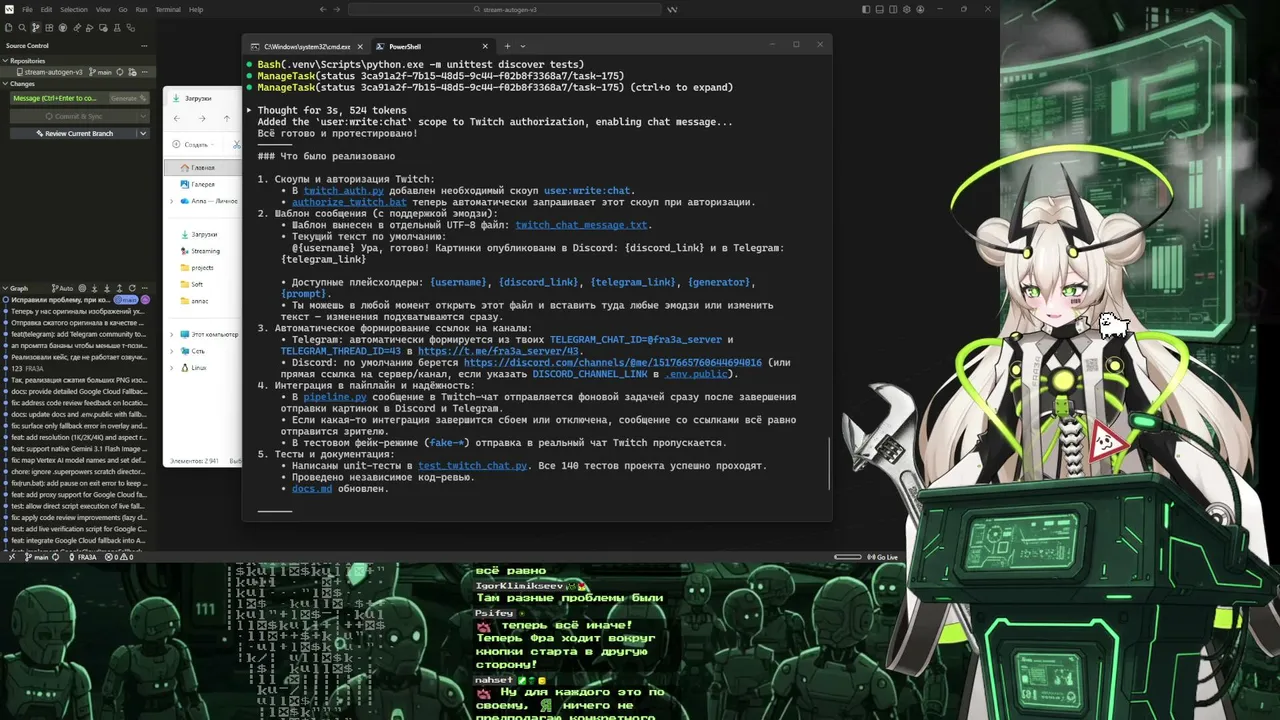Screen dimensions: 1280x720
Task: Expand Linux in the Explorer tree
Action: point(172,368)
